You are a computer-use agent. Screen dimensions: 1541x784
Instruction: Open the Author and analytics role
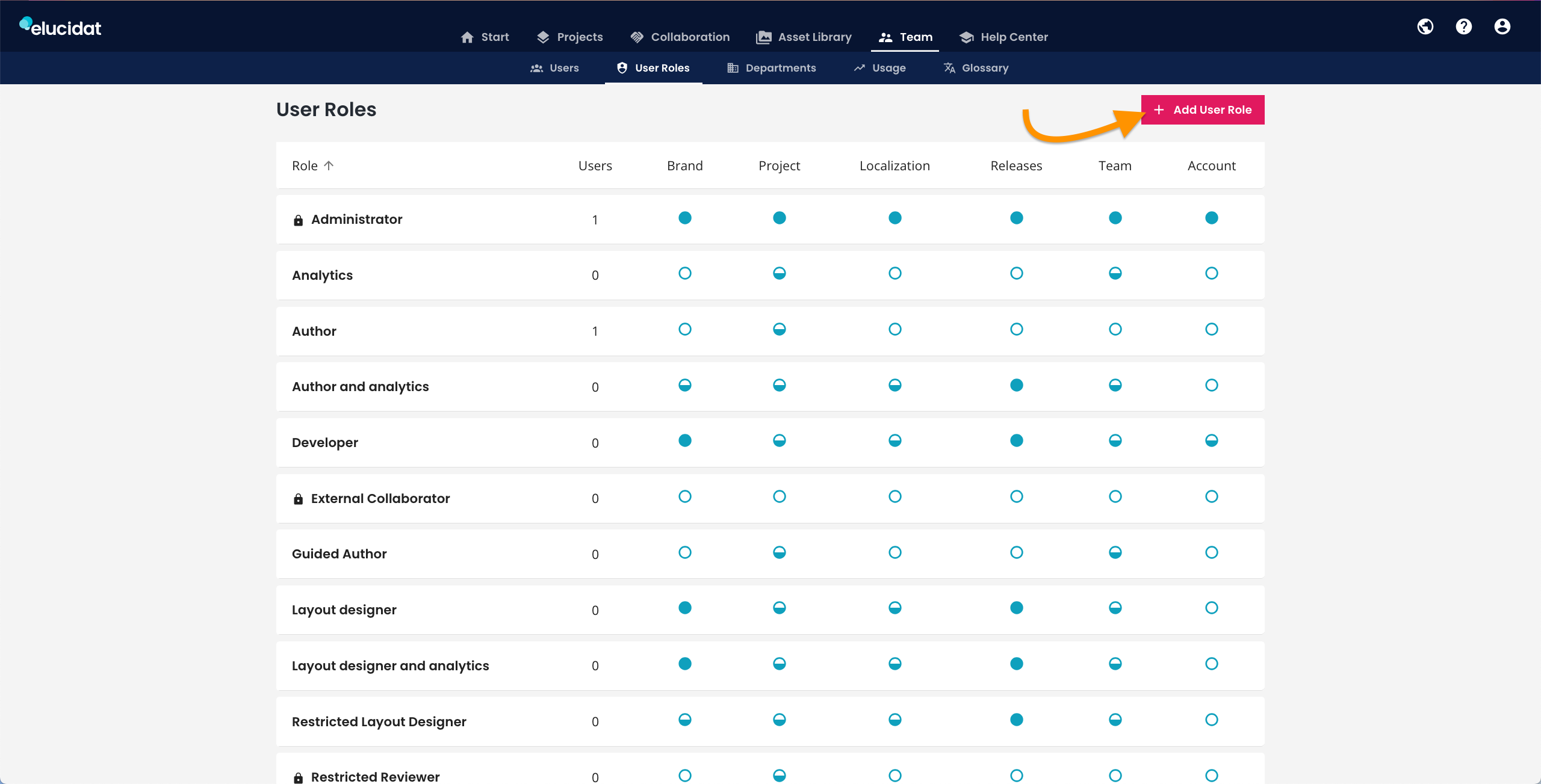pos(360,386)
